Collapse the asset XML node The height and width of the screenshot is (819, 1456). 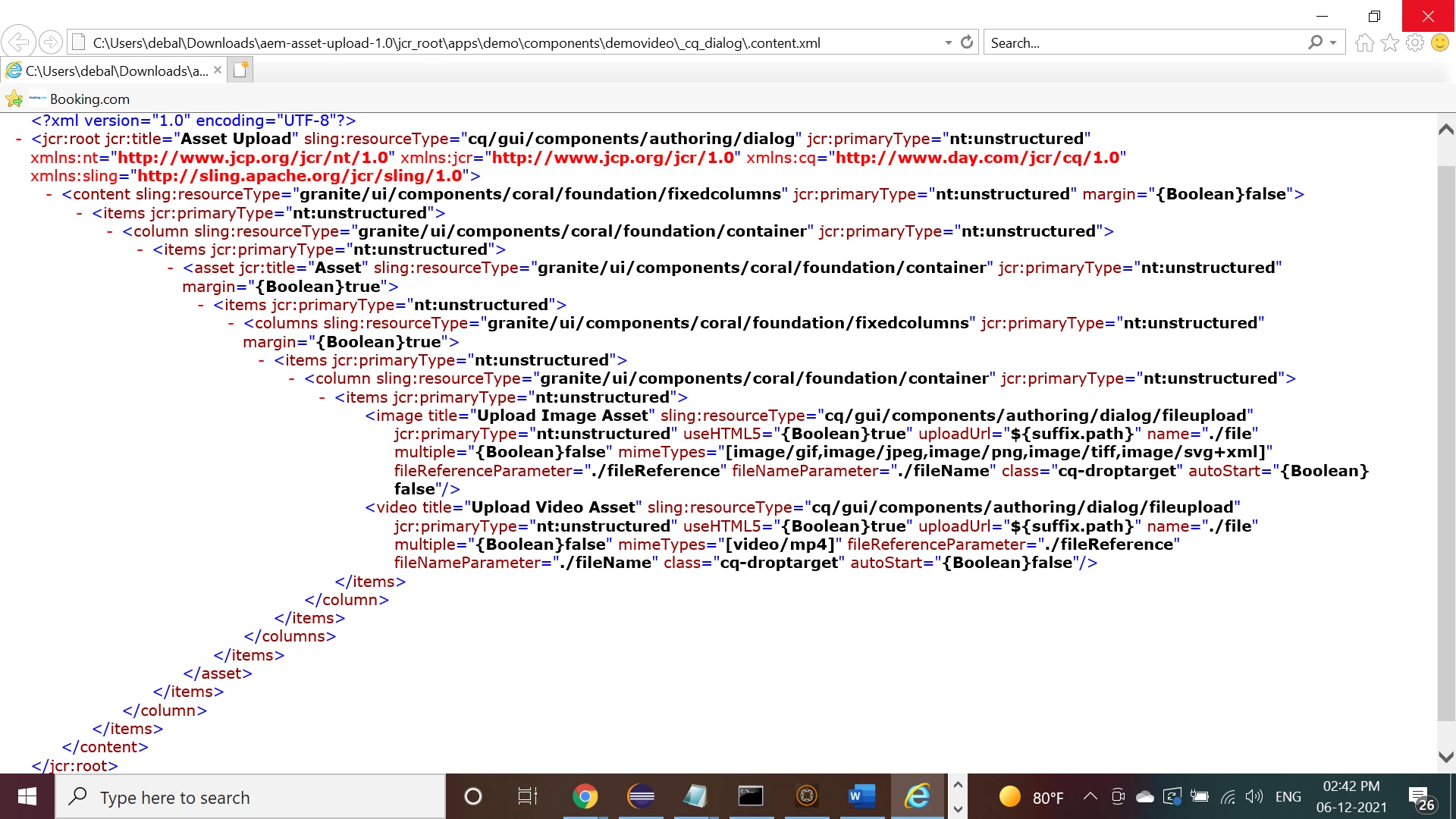(x=171, y=268)
